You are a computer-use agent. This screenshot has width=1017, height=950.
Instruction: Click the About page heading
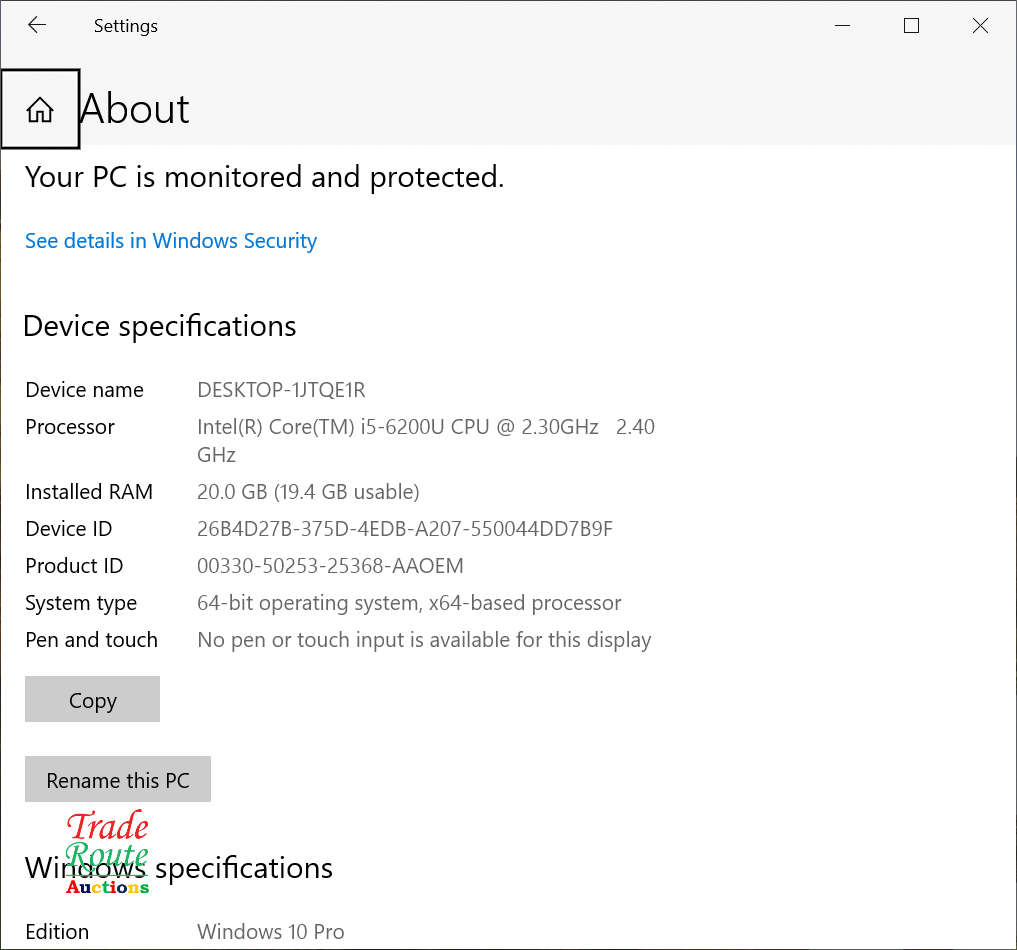click(x=135, y=109)
